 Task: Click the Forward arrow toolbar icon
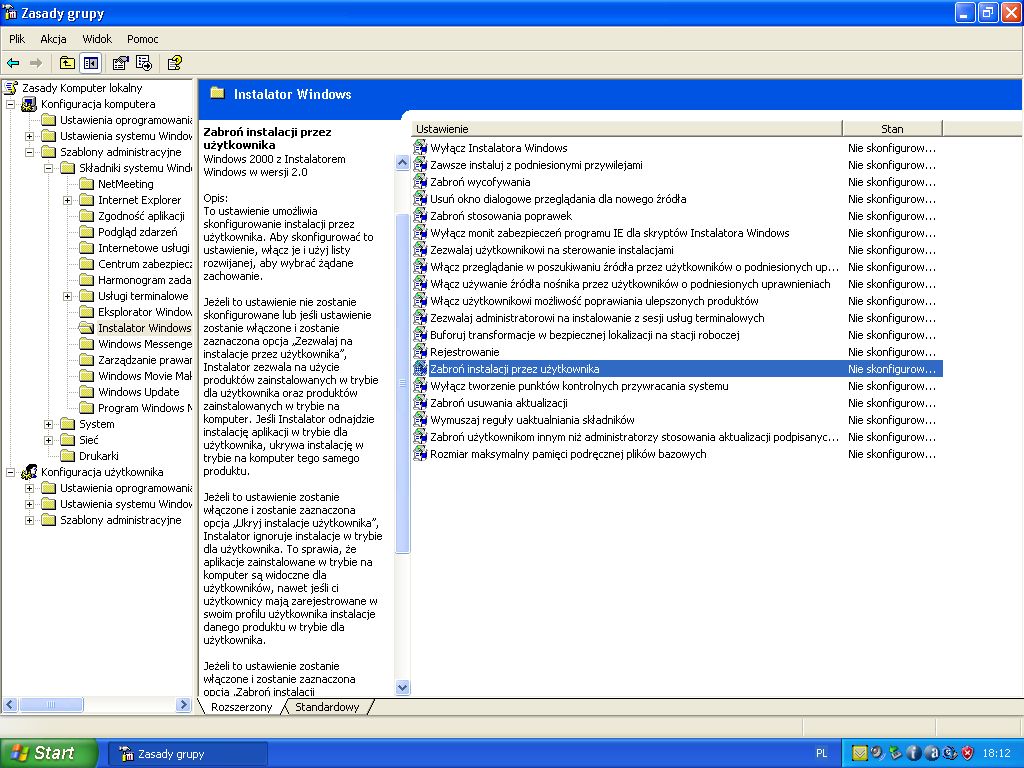(x=36, y=63)
